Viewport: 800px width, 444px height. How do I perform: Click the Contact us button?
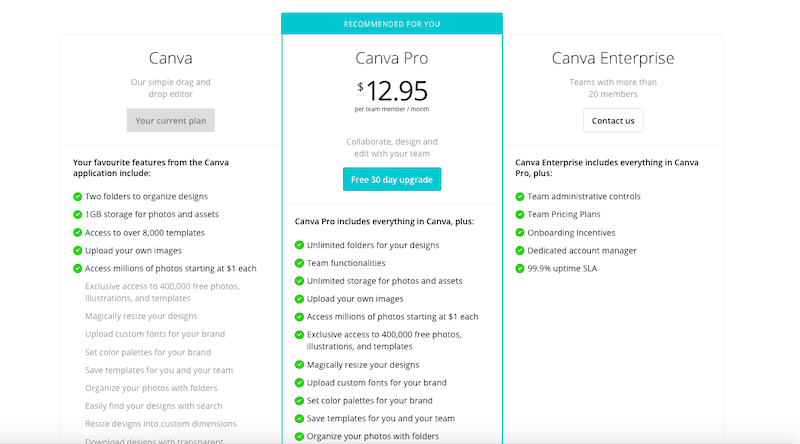pyautogui.click(x=613, y=120)
